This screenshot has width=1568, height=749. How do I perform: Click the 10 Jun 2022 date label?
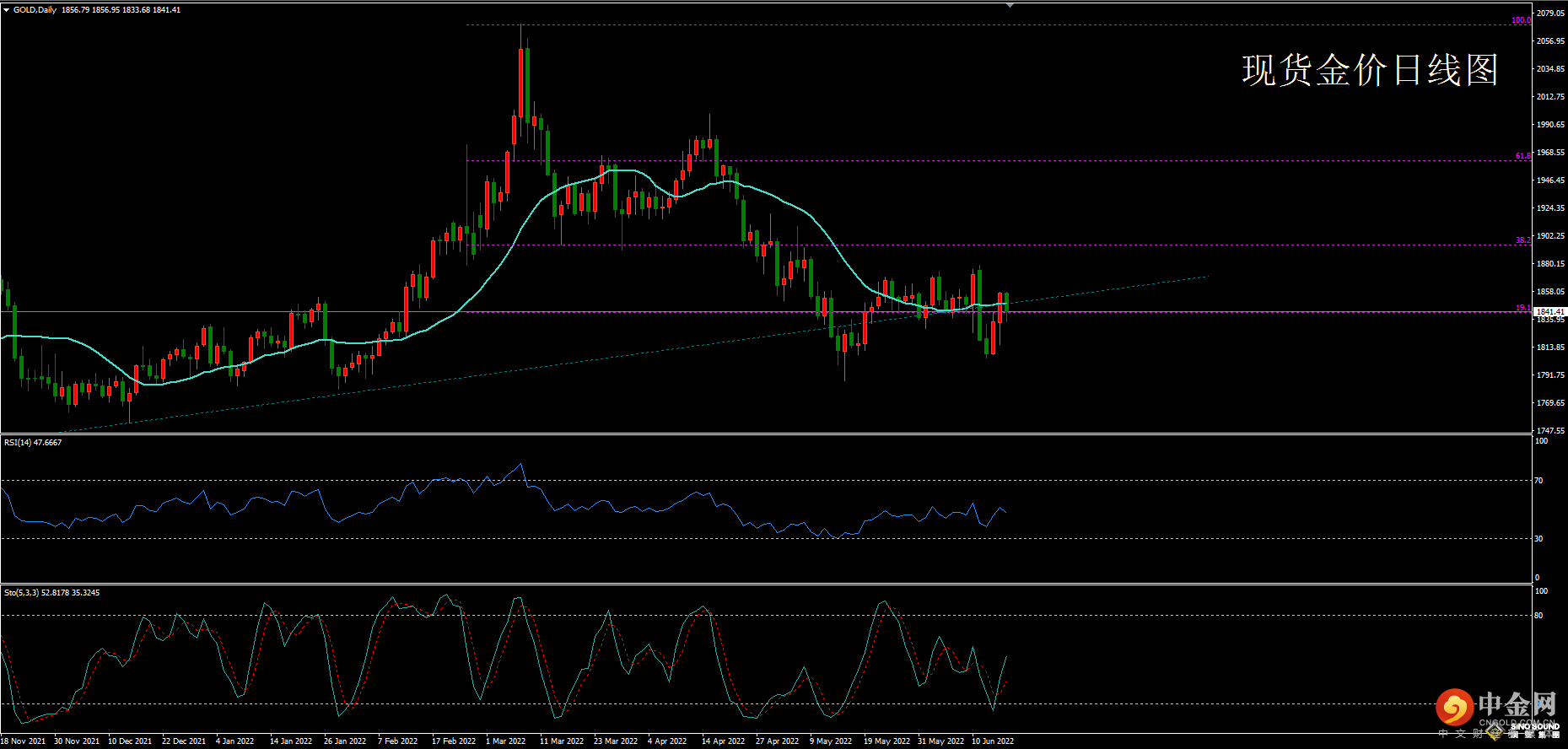pyautogui.click(x=992, y=741)
